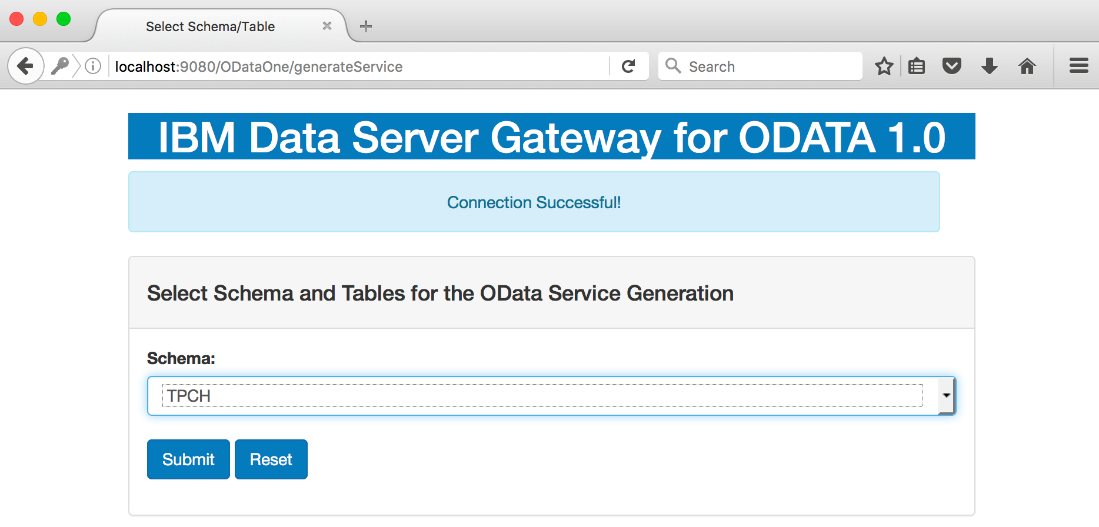Expand the Schema dropdown showing TPCH
Viewport: 1099px width, 527px height.
pyautogui.click(x=551, y=396)
